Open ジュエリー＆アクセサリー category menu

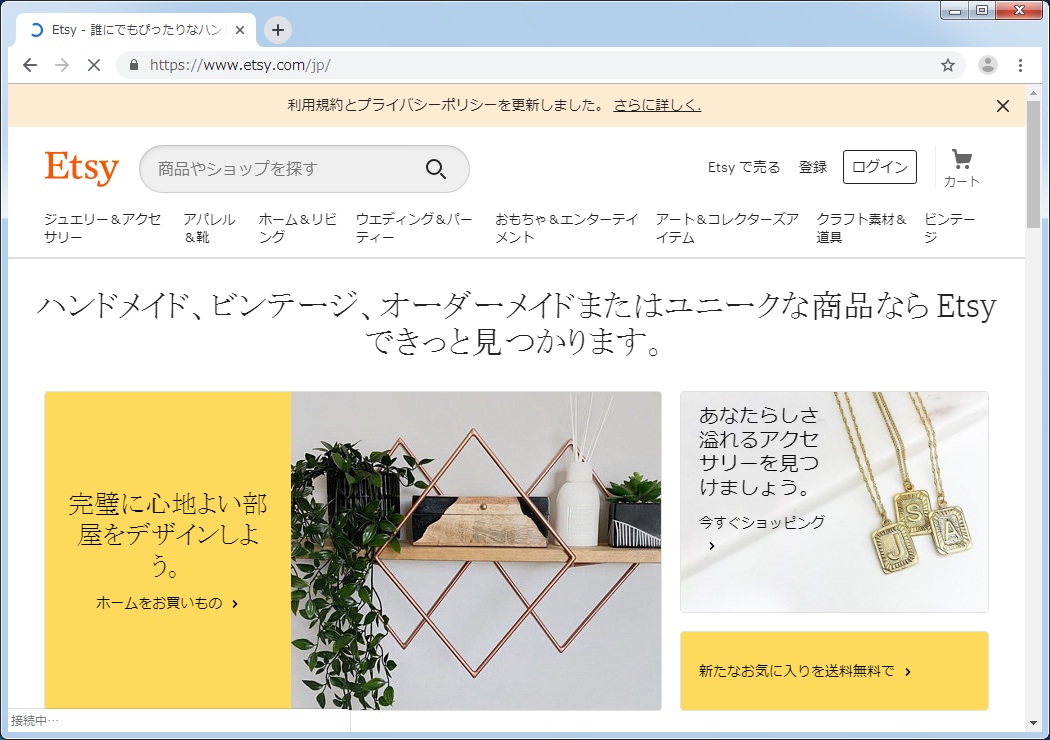coord(102,228)
